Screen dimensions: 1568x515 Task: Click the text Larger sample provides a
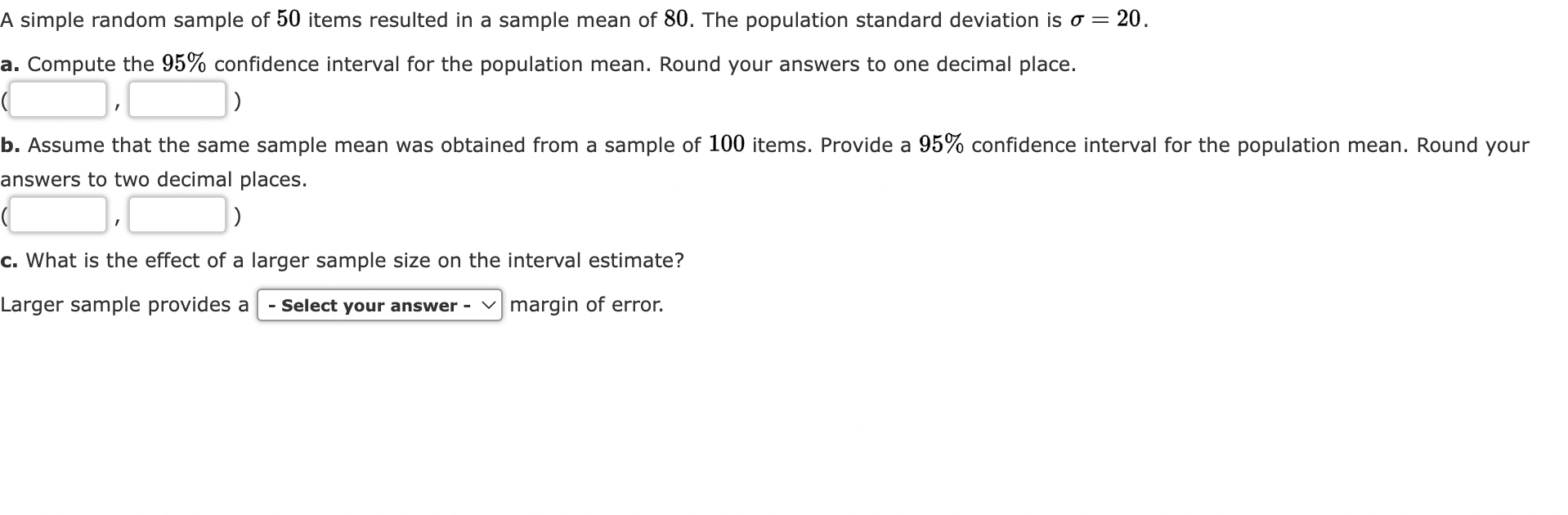(x=123, y=304)
